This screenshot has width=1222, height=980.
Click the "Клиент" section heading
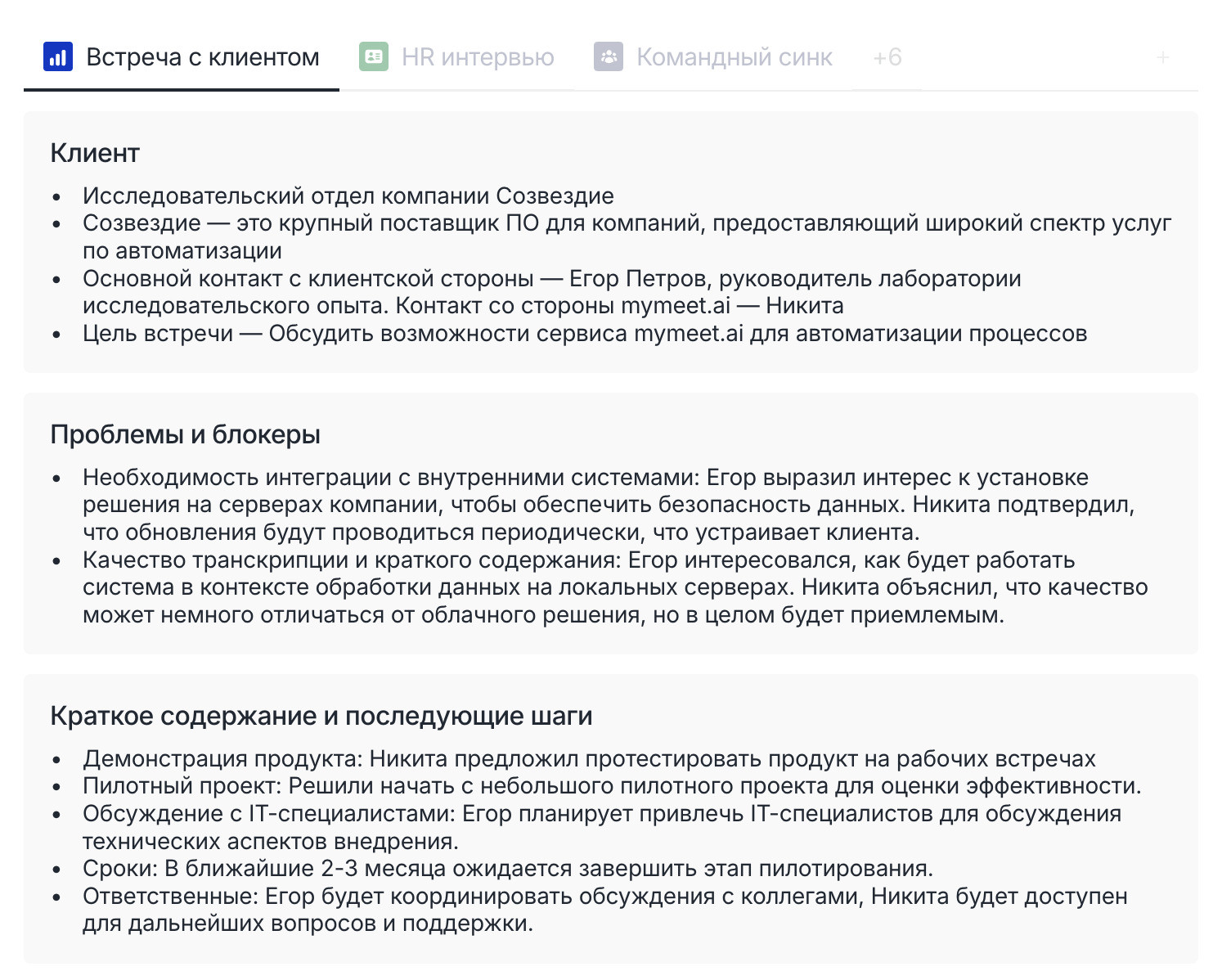pyautogui.click(x=95, y=153)
